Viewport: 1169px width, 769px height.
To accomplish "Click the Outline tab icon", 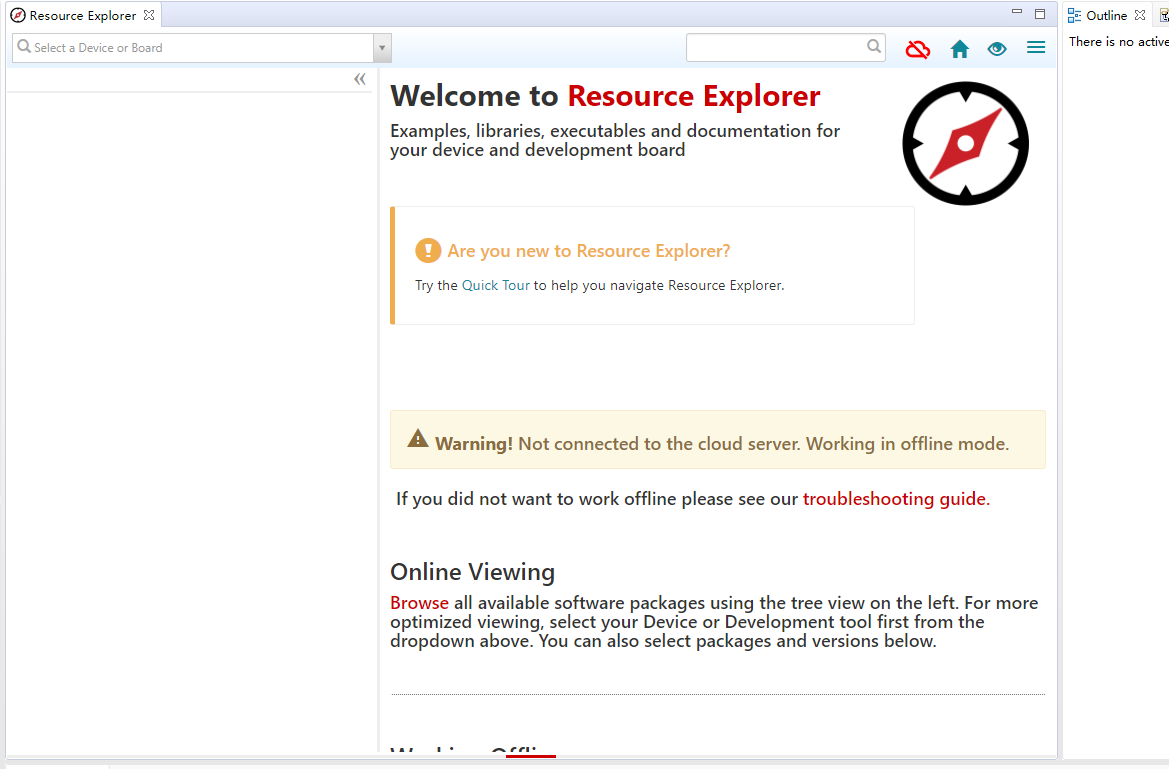I will pos(1074,16).
